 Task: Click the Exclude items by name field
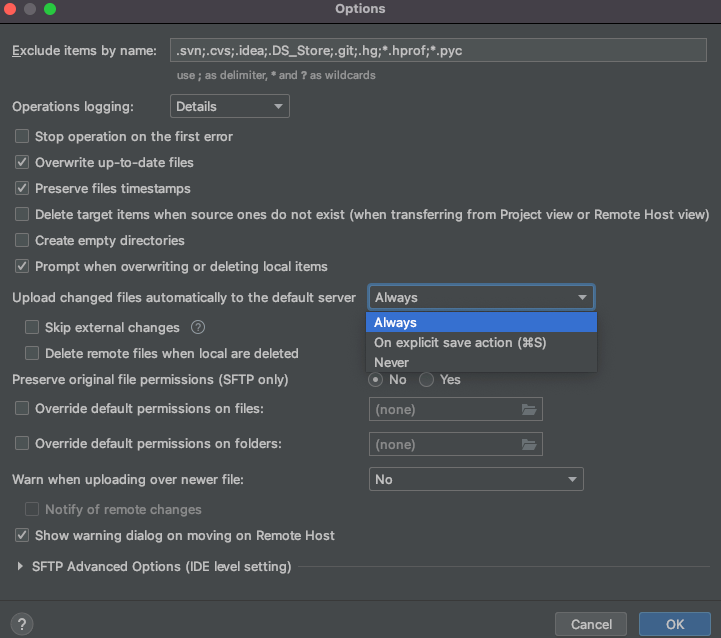440,51
